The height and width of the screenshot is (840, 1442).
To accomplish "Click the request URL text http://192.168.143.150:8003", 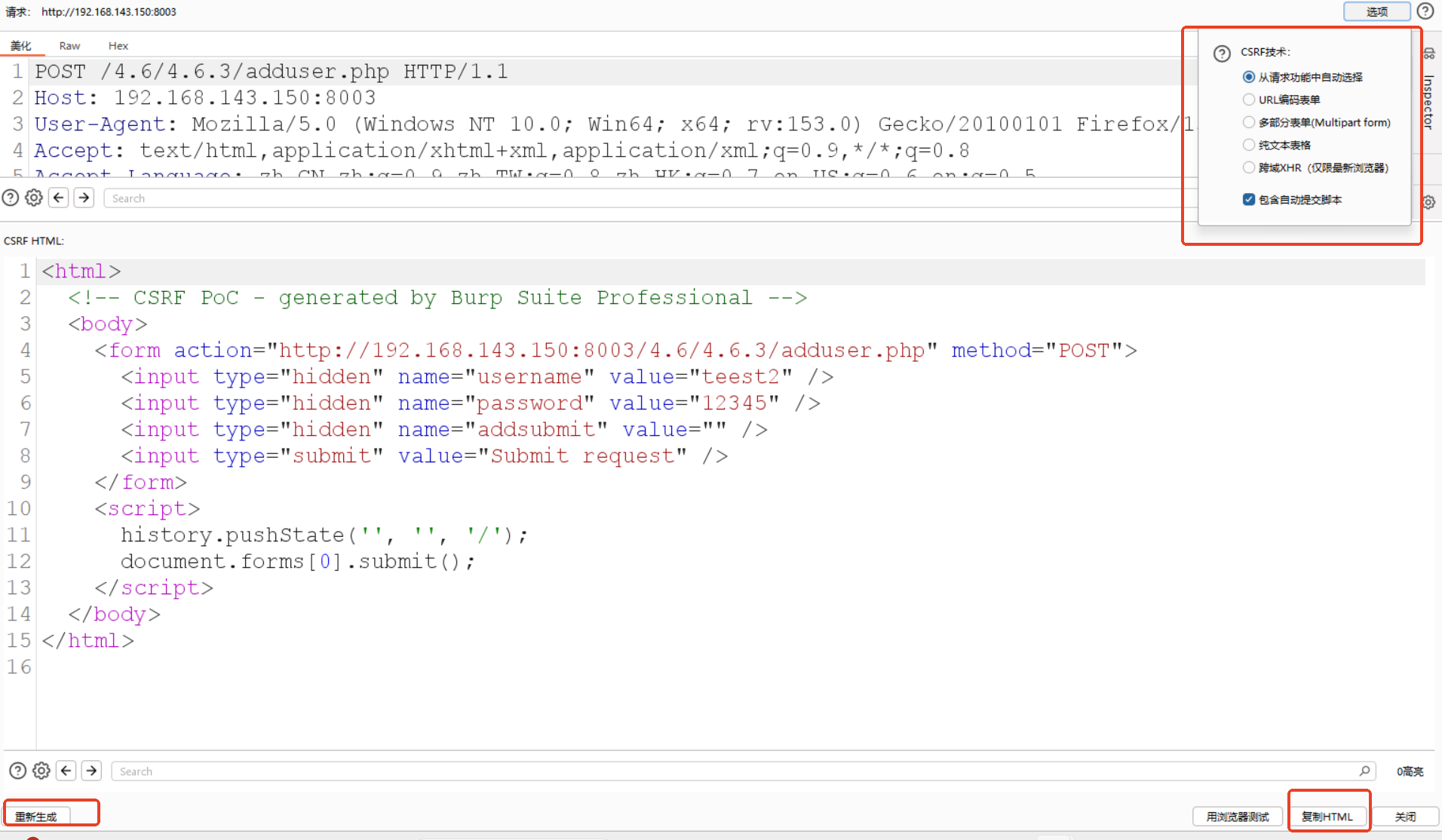I will coord(109,12).
